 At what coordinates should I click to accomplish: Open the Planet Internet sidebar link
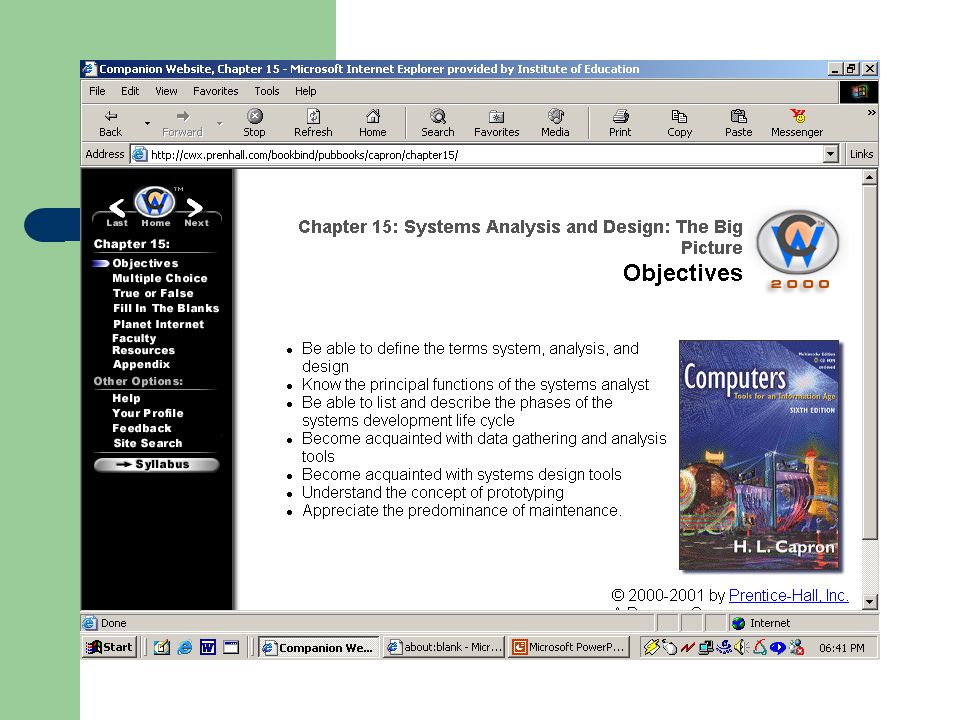pos(159,324)
